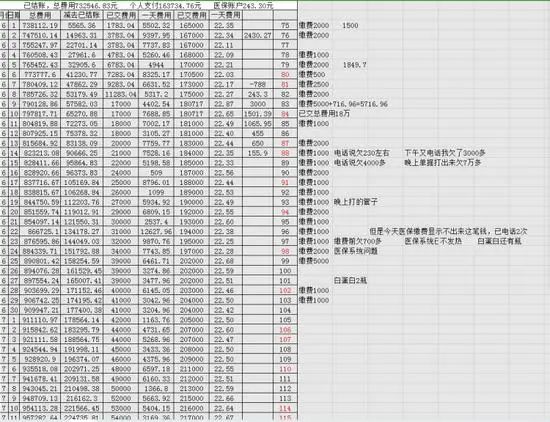
Task: Select the cell containing 1366.8
Action: click(x=156, y=389)
